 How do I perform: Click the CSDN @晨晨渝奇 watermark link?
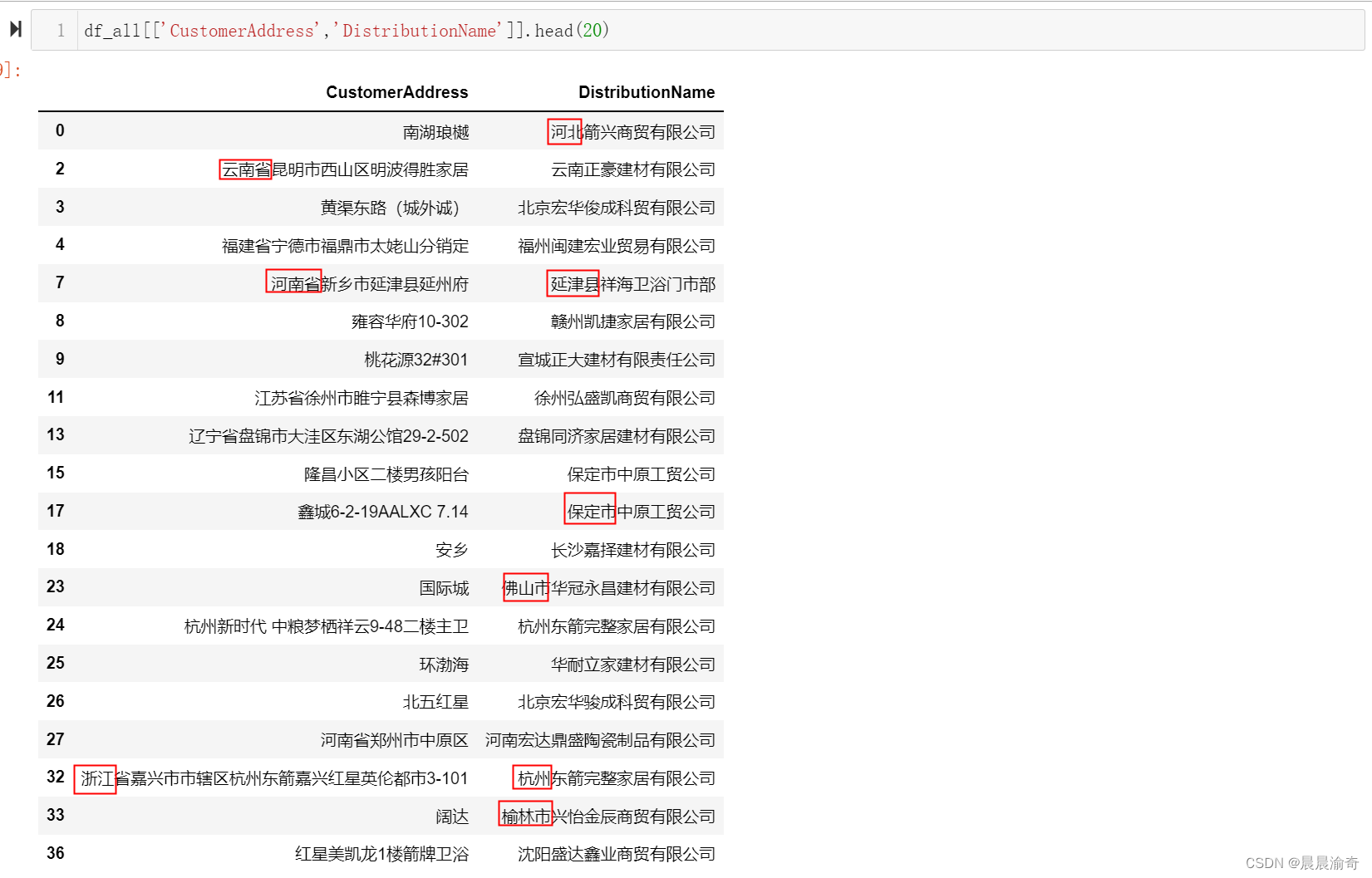[x=1301, y=862]
